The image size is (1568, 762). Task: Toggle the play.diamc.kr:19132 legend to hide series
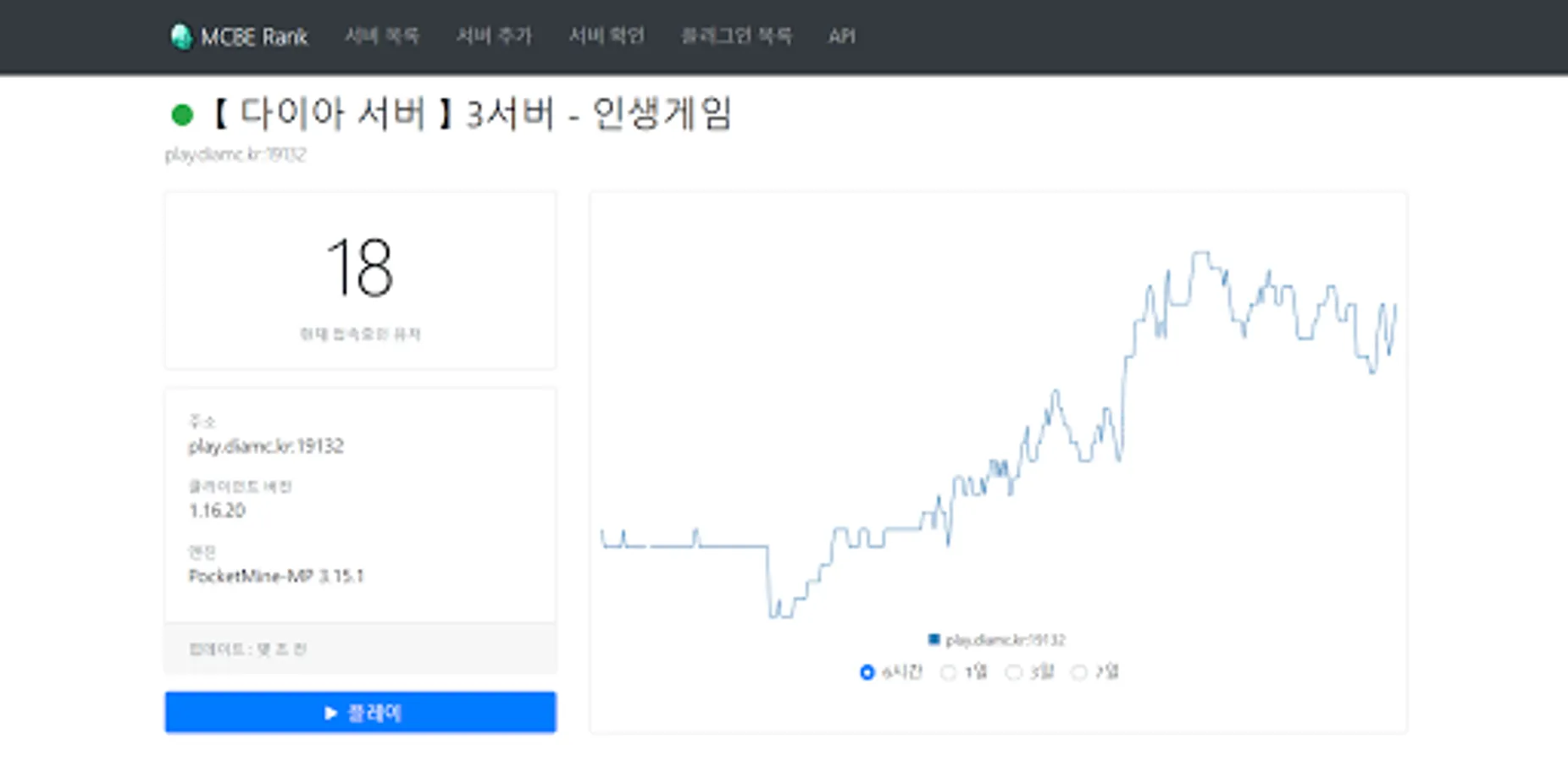[x=1000, y=638]
